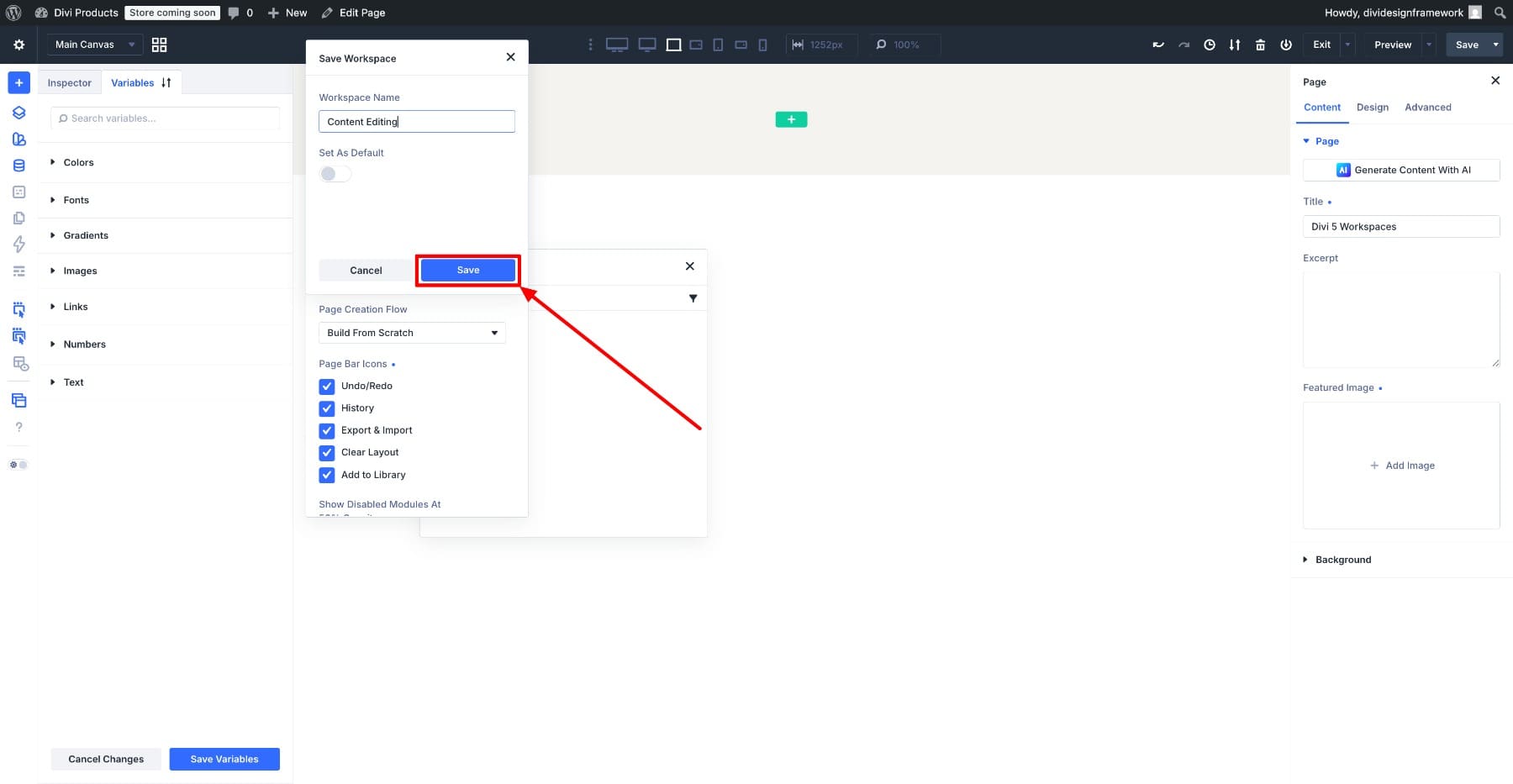The width and height of the screenshot is (1513, 784).
Task: Uncheck the Clear Layout checkbox
Action: click(x=327, y=453)
